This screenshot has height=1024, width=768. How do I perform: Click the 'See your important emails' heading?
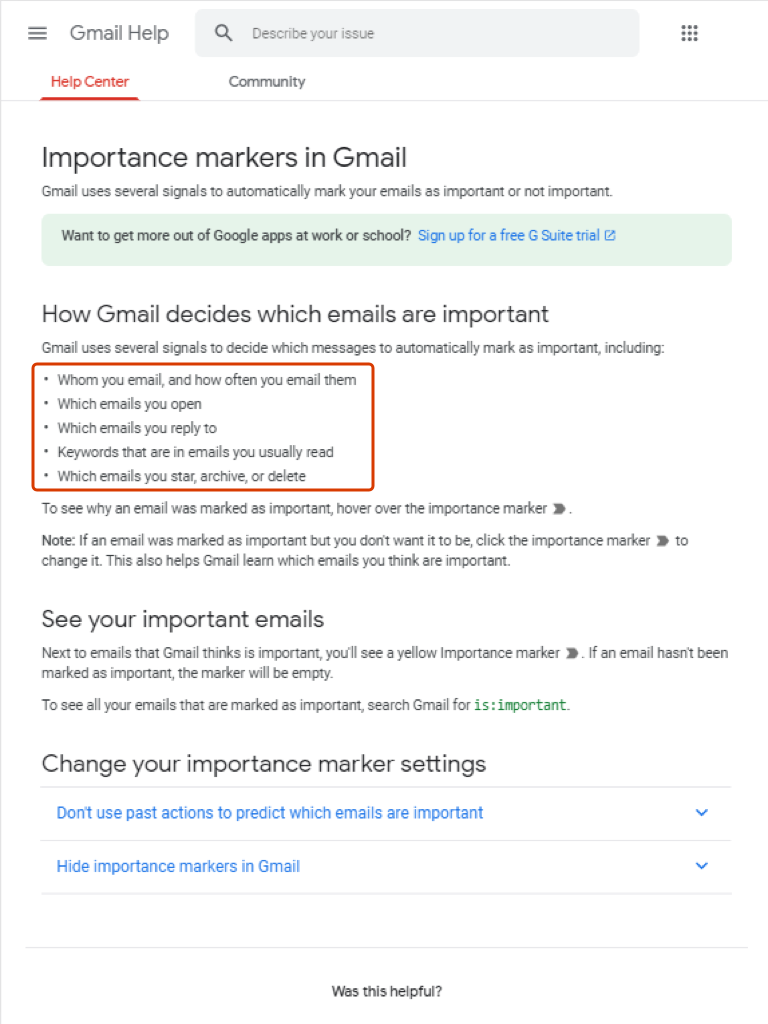[183, 619]
